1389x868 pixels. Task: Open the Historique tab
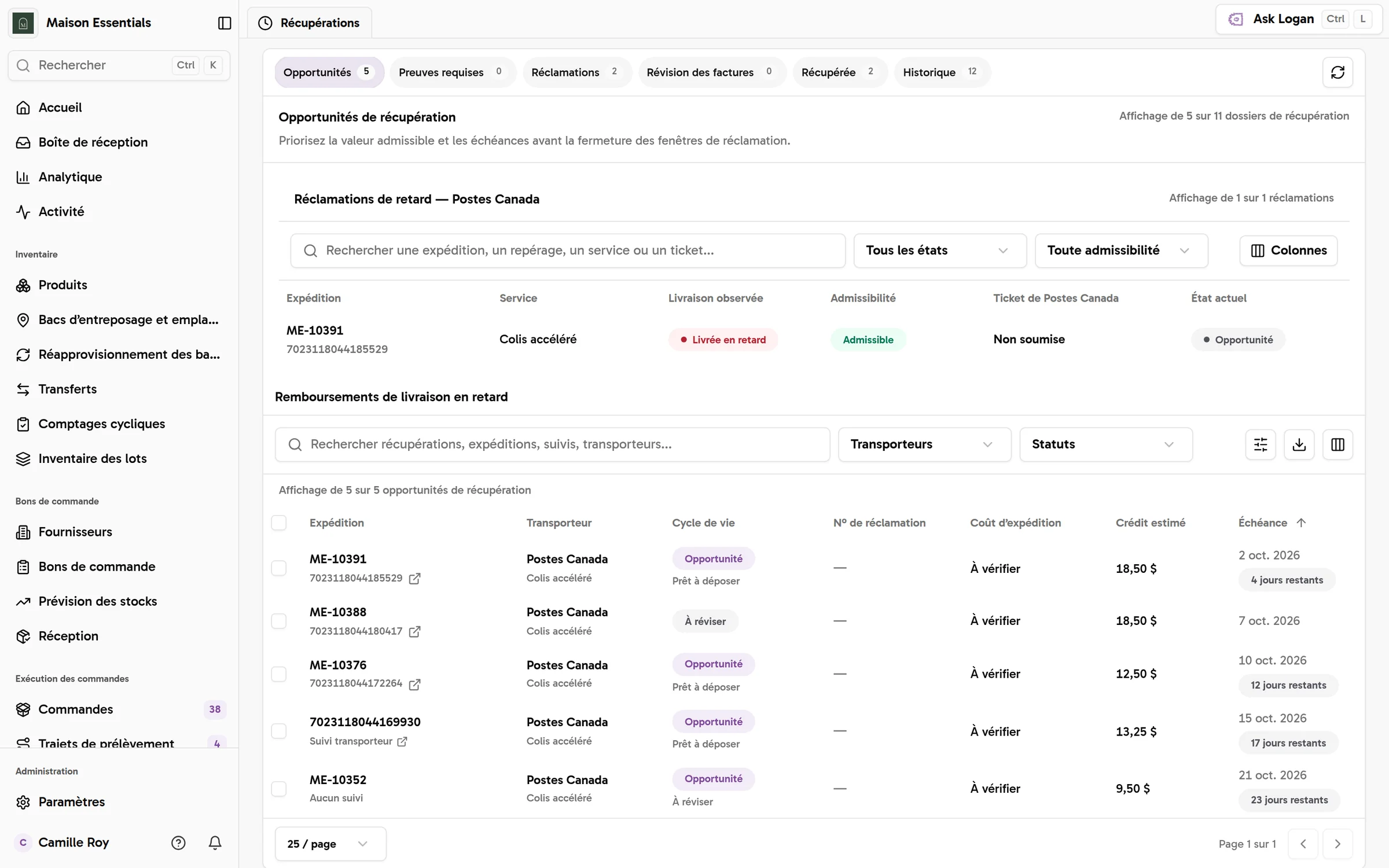pyautogui.click(x=942, y=72)
